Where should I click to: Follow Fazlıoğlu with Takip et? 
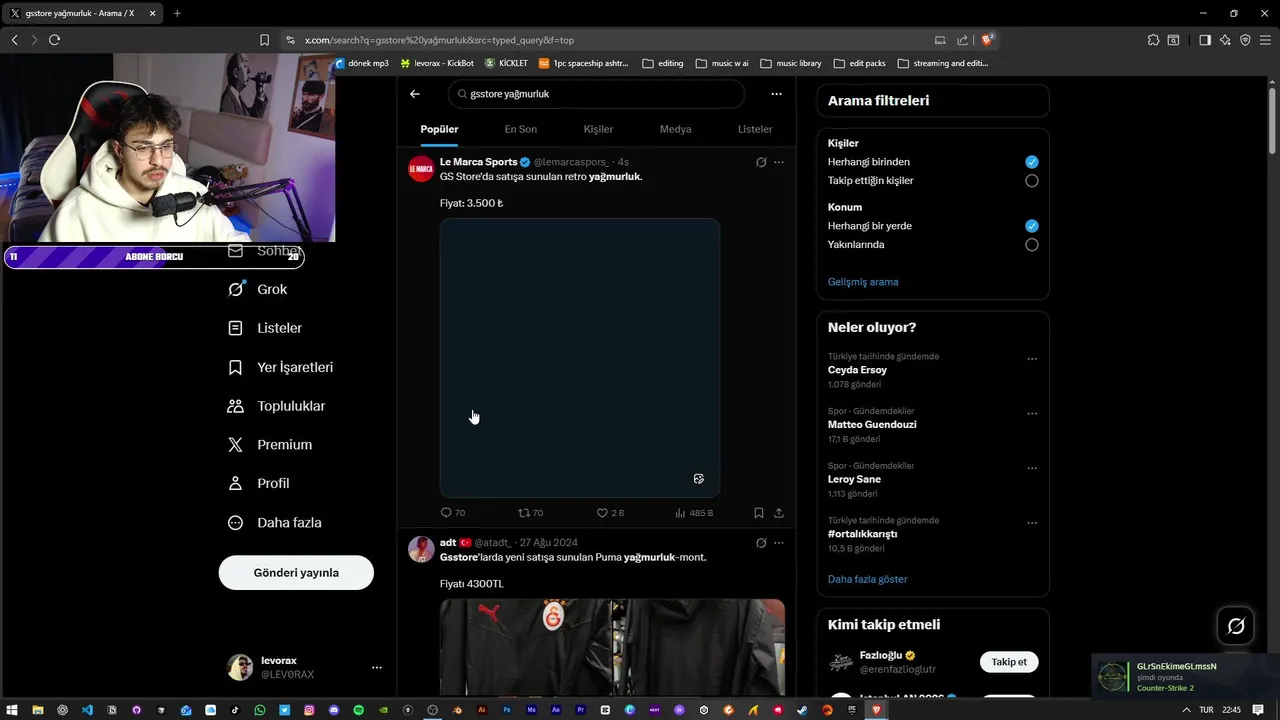click(1009, 662)
